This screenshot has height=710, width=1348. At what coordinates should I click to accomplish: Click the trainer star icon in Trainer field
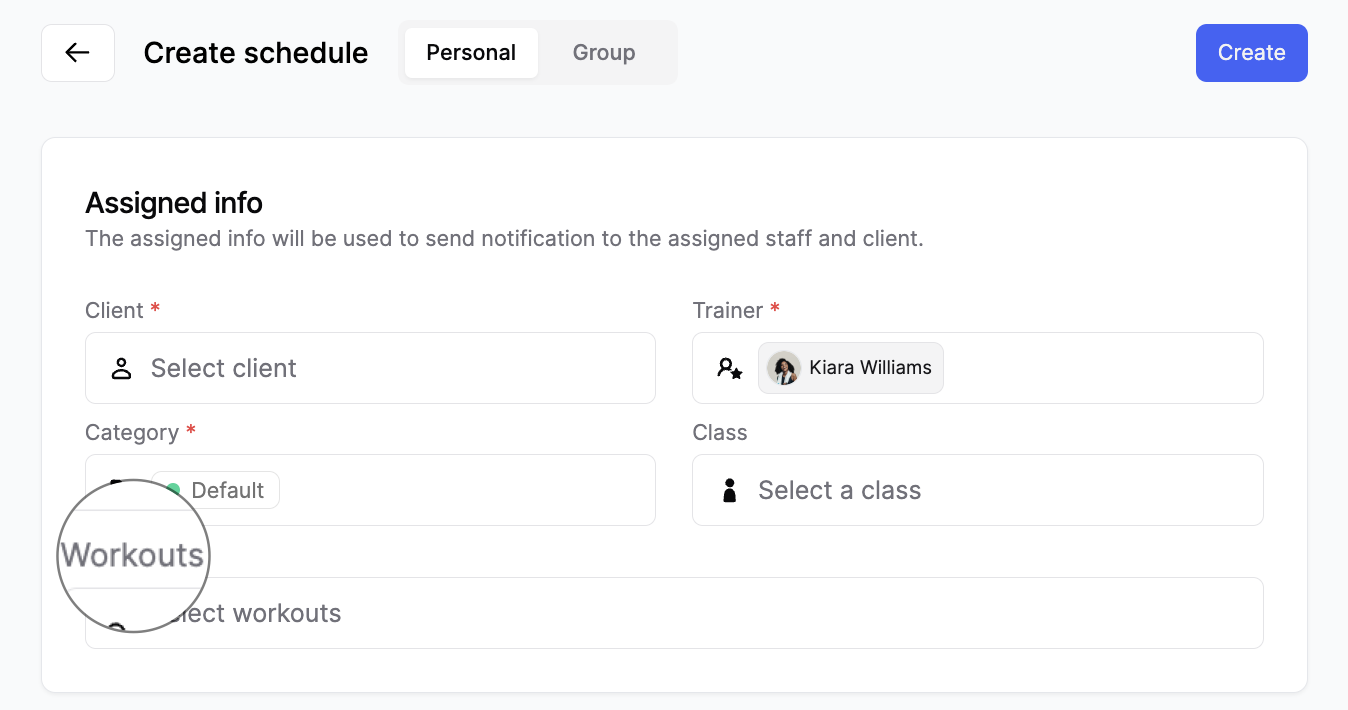tap(729, 369)
